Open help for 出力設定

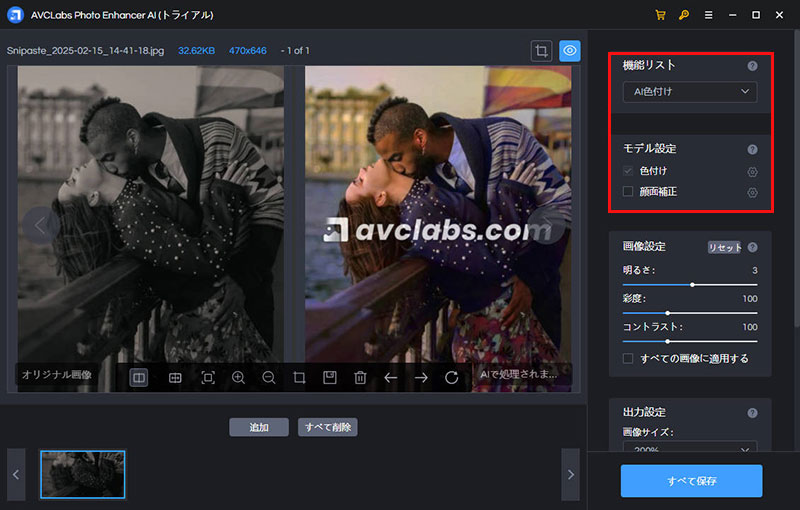tap(752, 413)
